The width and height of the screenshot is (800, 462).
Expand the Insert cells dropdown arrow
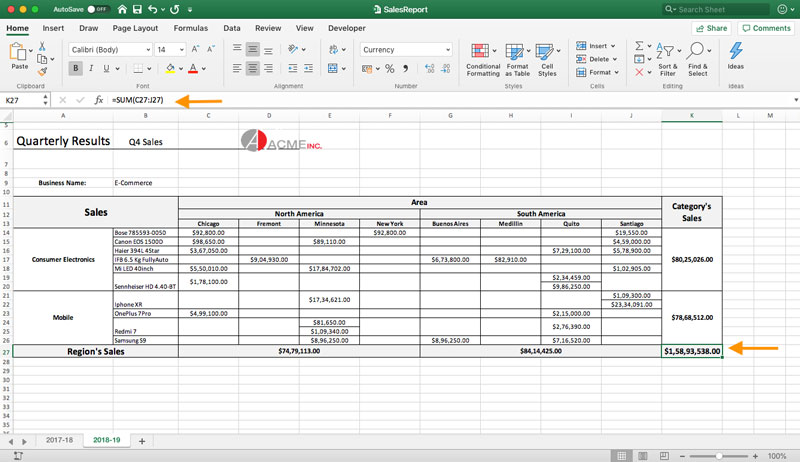pos(613,46)
